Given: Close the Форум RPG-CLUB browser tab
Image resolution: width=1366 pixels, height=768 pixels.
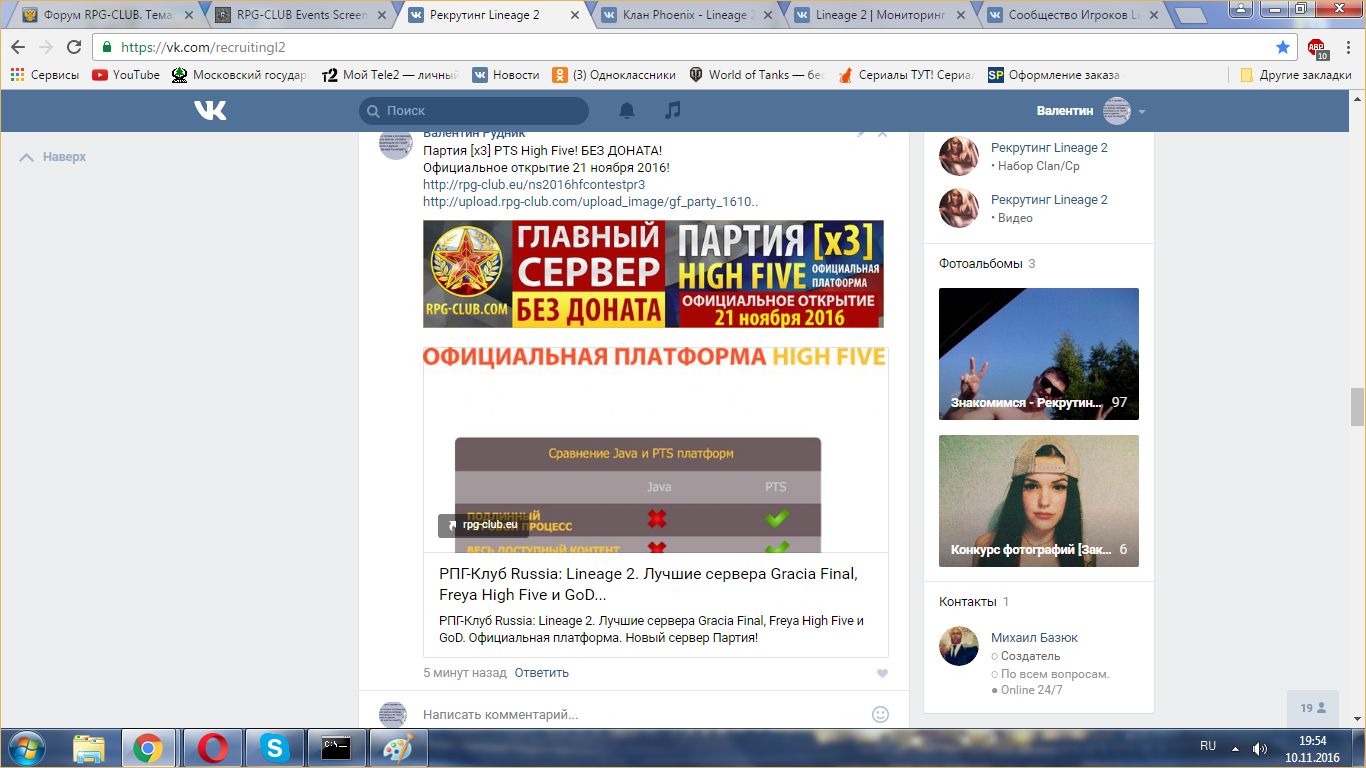Looking at the screenshot, I should point(187,15).
